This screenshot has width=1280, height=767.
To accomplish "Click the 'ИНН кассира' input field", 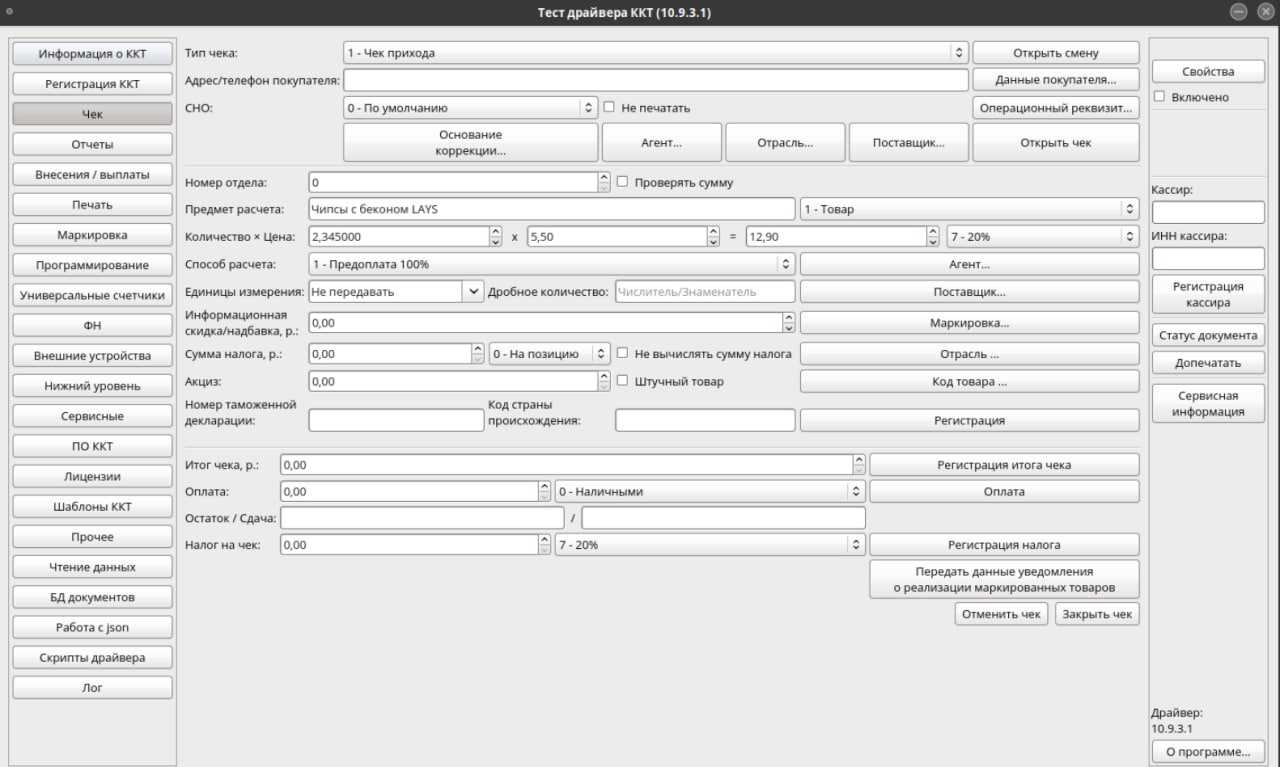I will 1208,258.
